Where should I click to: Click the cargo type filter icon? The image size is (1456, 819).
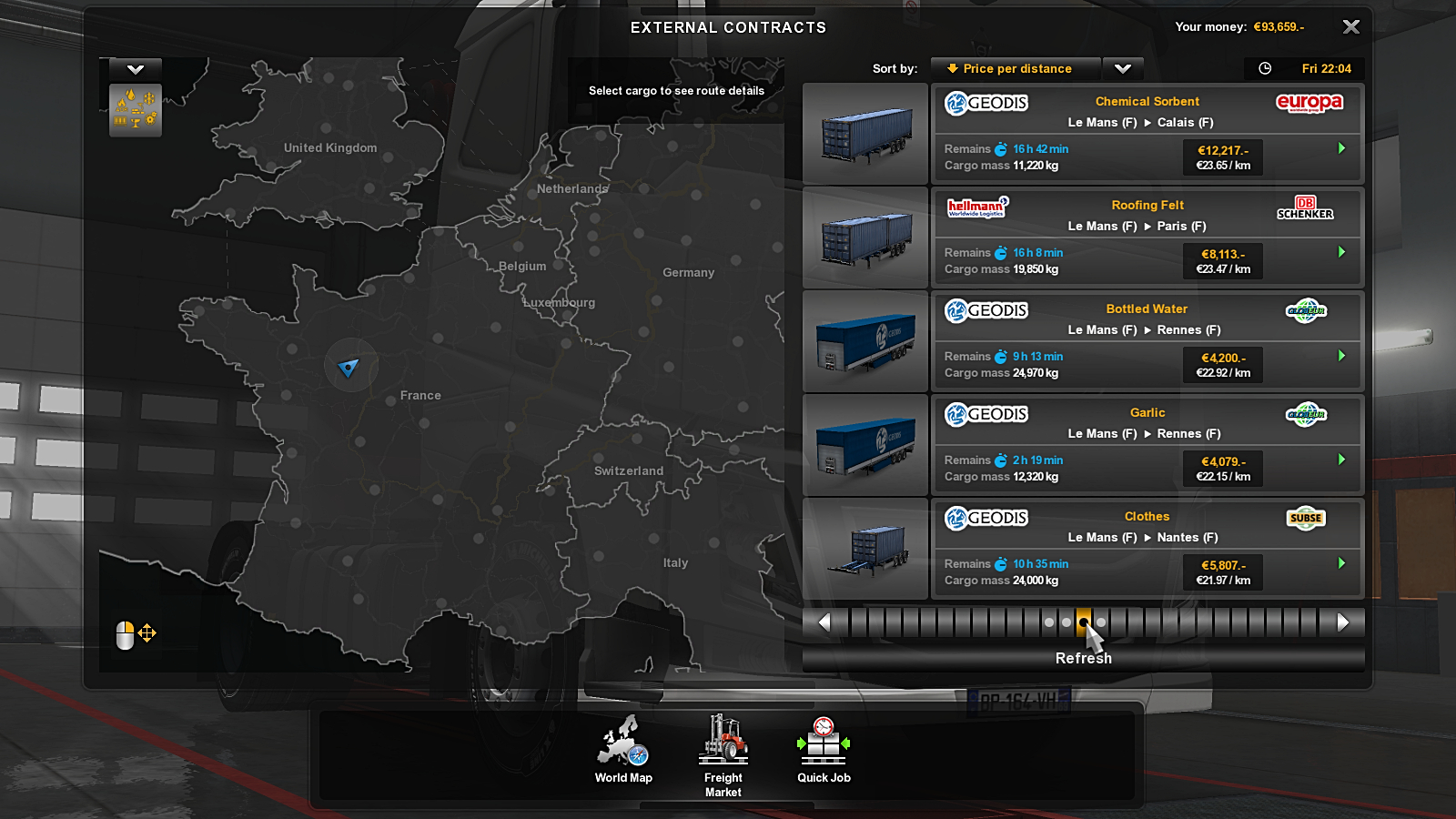pos(136,110)
